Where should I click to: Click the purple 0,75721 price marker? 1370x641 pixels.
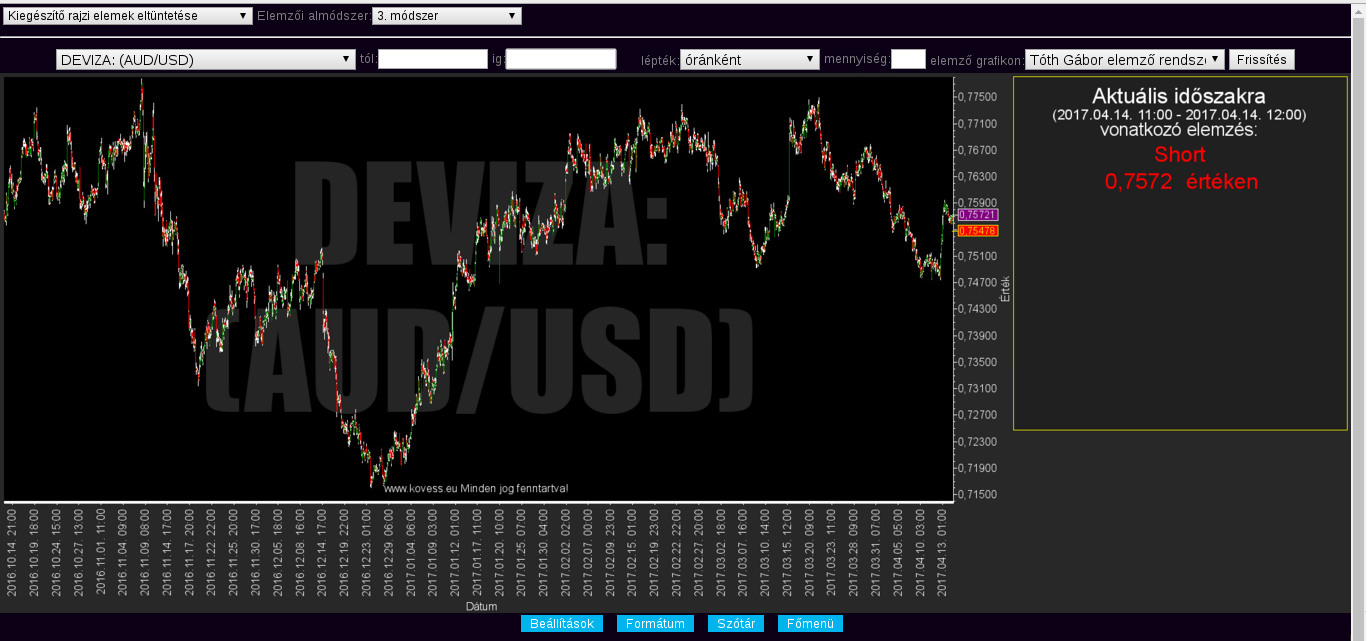click(x=977, y=215)
